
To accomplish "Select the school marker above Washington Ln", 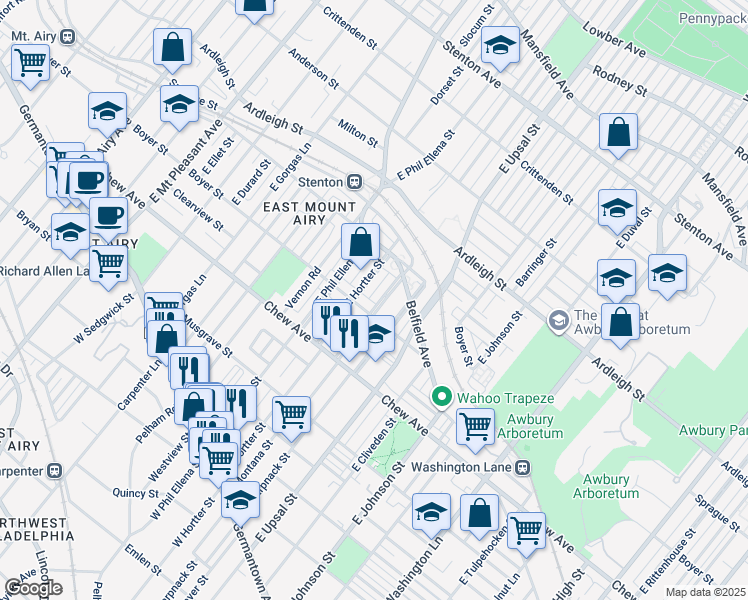I will click(x=431, y=515).
